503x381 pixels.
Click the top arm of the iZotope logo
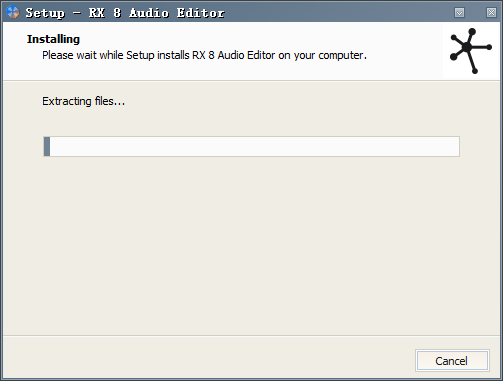pos(470,38)
